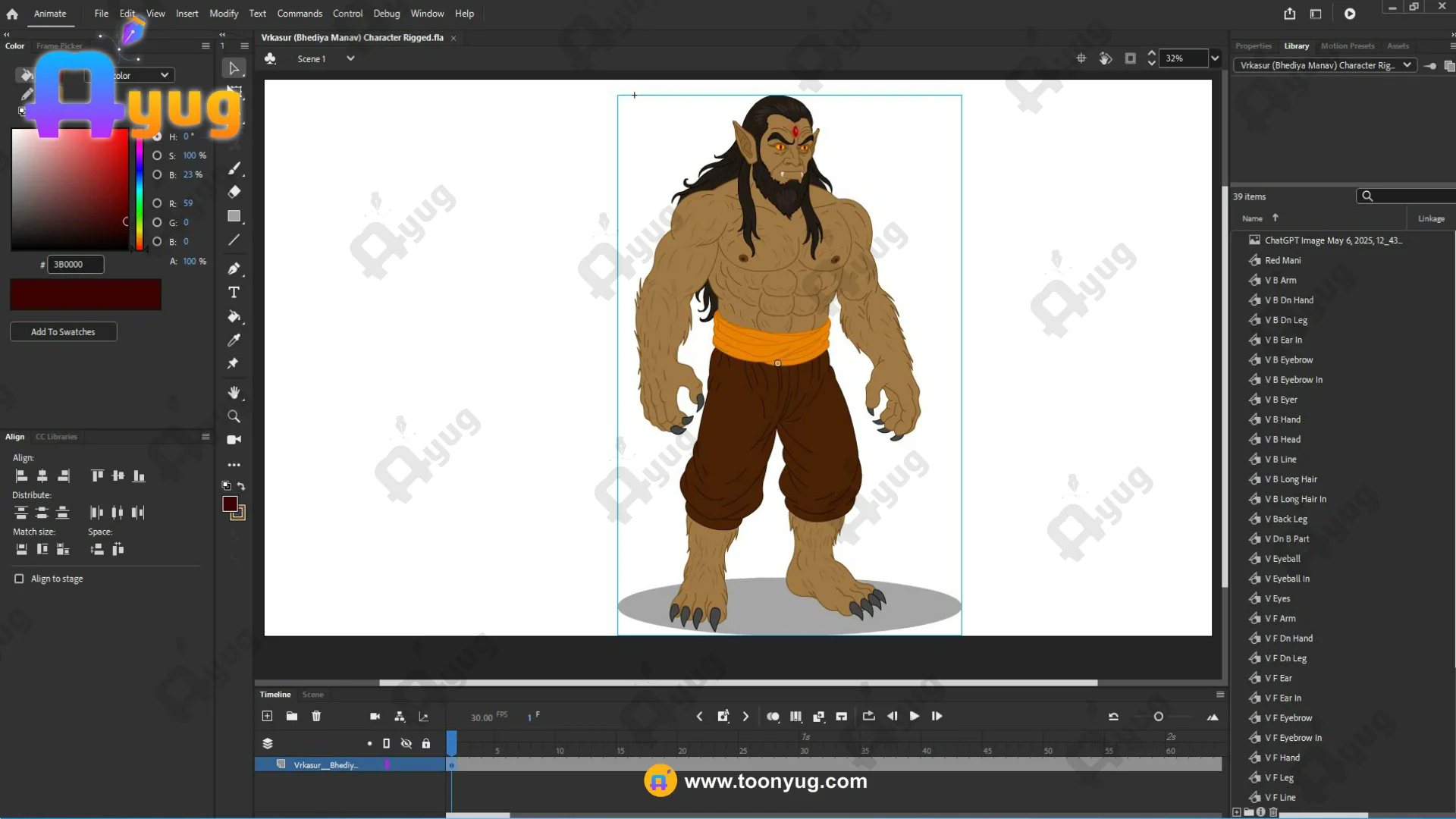Image resolution: width=1456 pixels, height=819 pixels.
Task: Toggle layer lock icon in timeline header
Action: pos(426,743)
